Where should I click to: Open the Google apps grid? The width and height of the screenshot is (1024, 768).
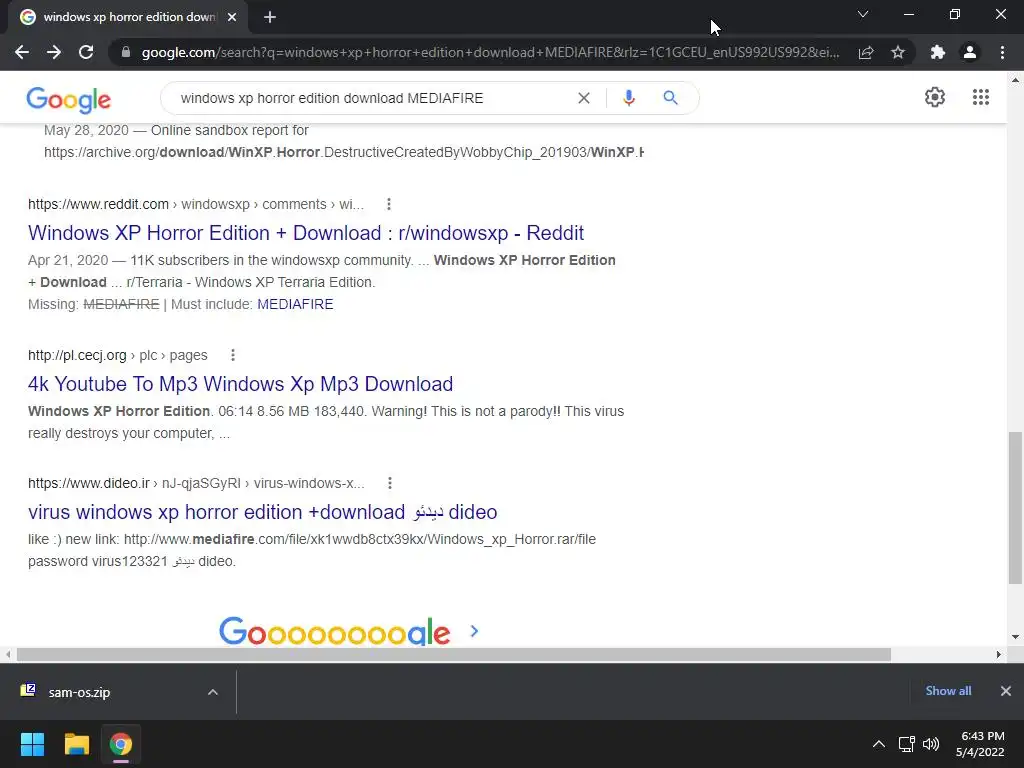pyautogui.click(x=980, y=97)
